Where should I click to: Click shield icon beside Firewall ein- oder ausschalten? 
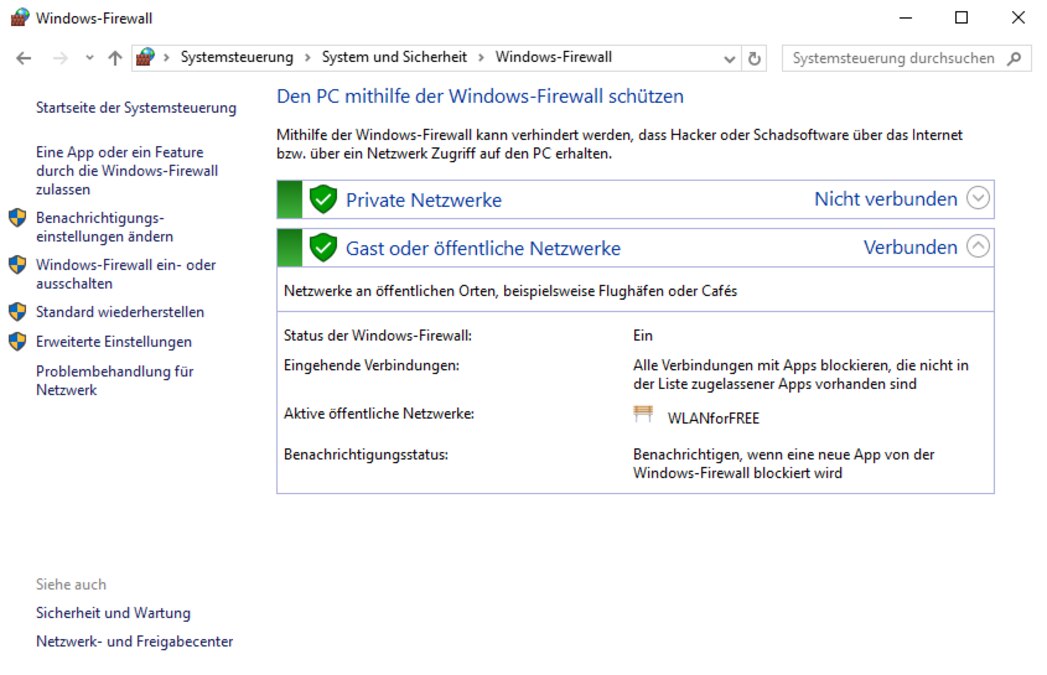[x=17, y=265]
